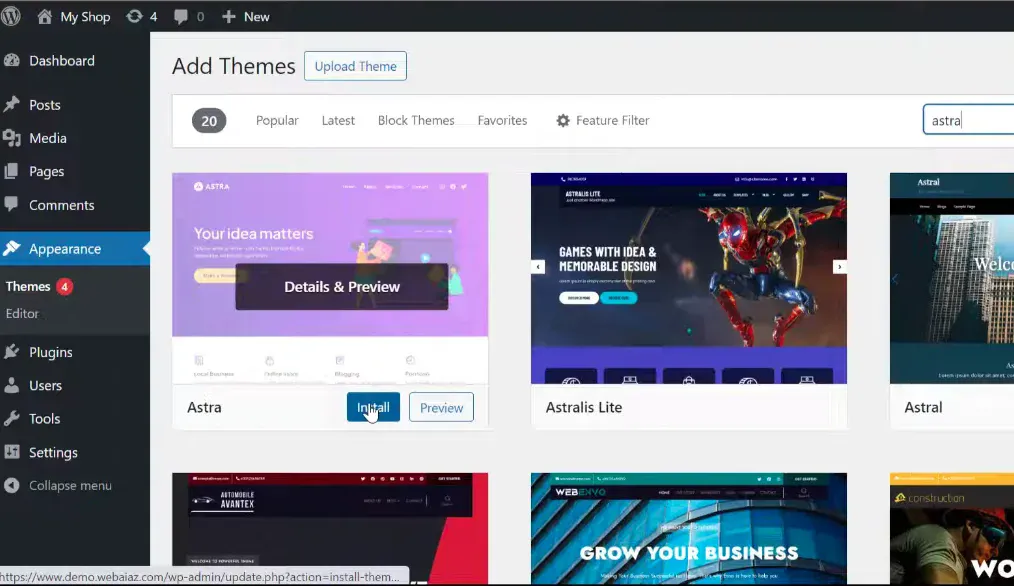Click the New plus icon
This screenshot has height=586, width=1014.
[228, 16]
